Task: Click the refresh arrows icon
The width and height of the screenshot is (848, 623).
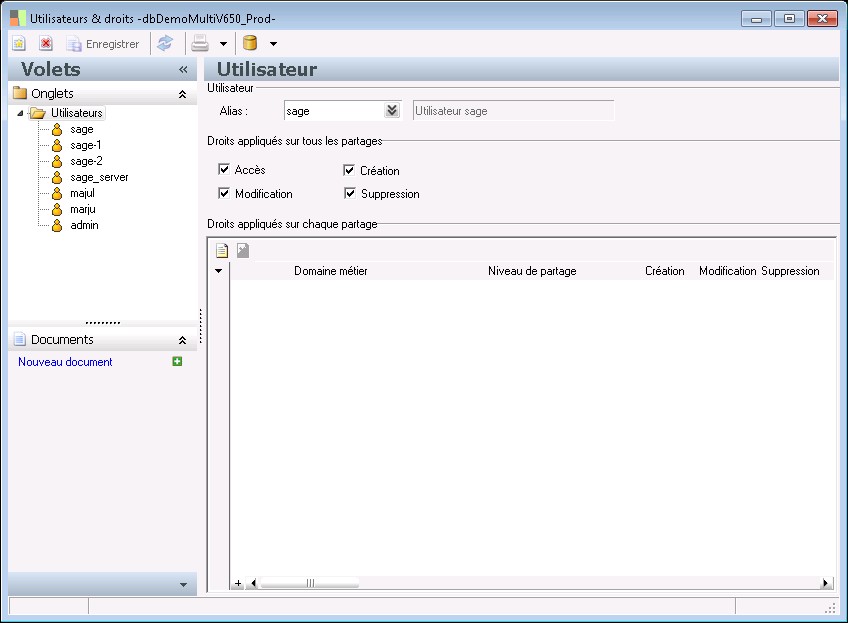Action: (165, 44)
